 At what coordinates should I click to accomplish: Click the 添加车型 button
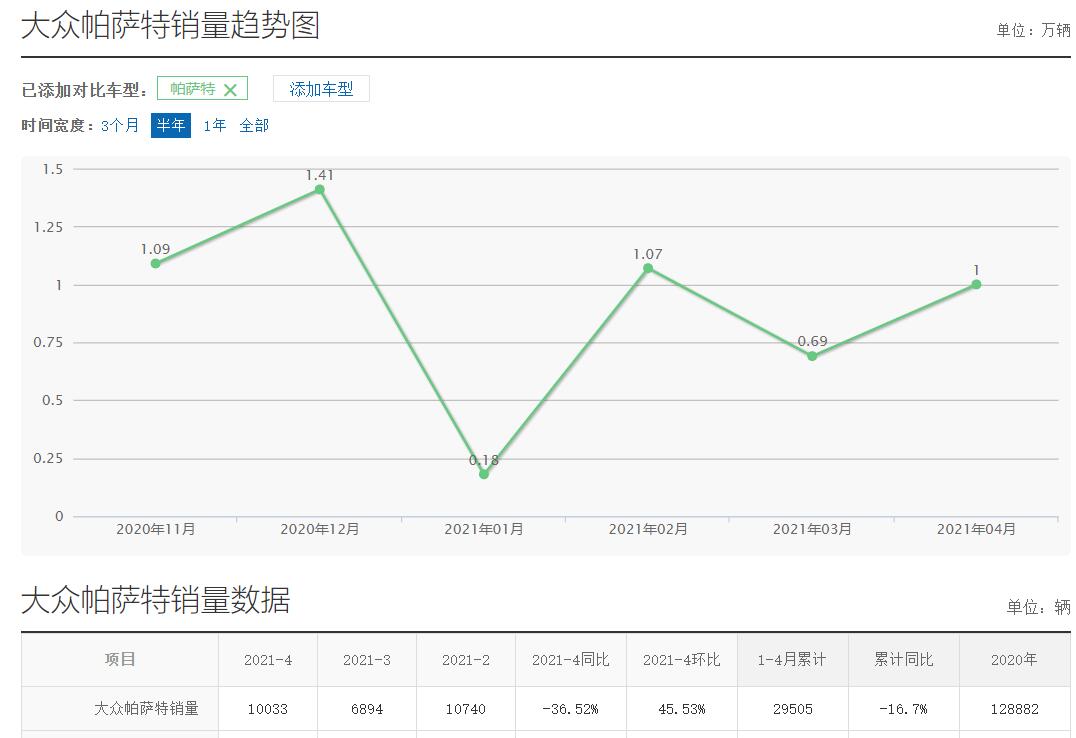point(321,89)
